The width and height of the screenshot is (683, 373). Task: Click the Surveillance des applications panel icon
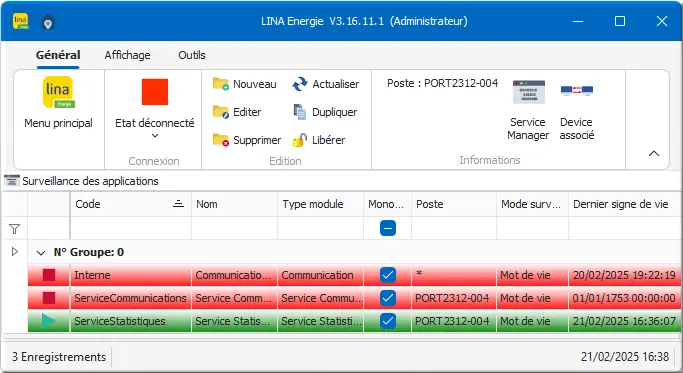coord(12,180)
